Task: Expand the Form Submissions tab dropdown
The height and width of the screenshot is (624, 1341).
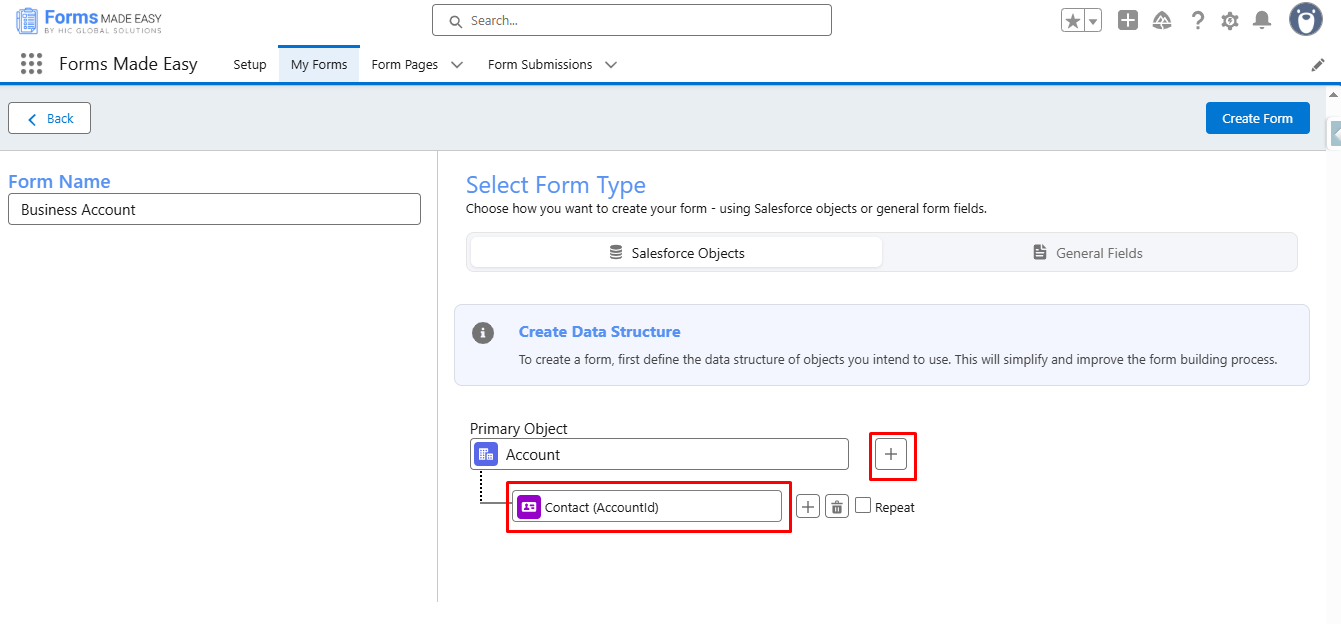Action: (x=611, y=65)
